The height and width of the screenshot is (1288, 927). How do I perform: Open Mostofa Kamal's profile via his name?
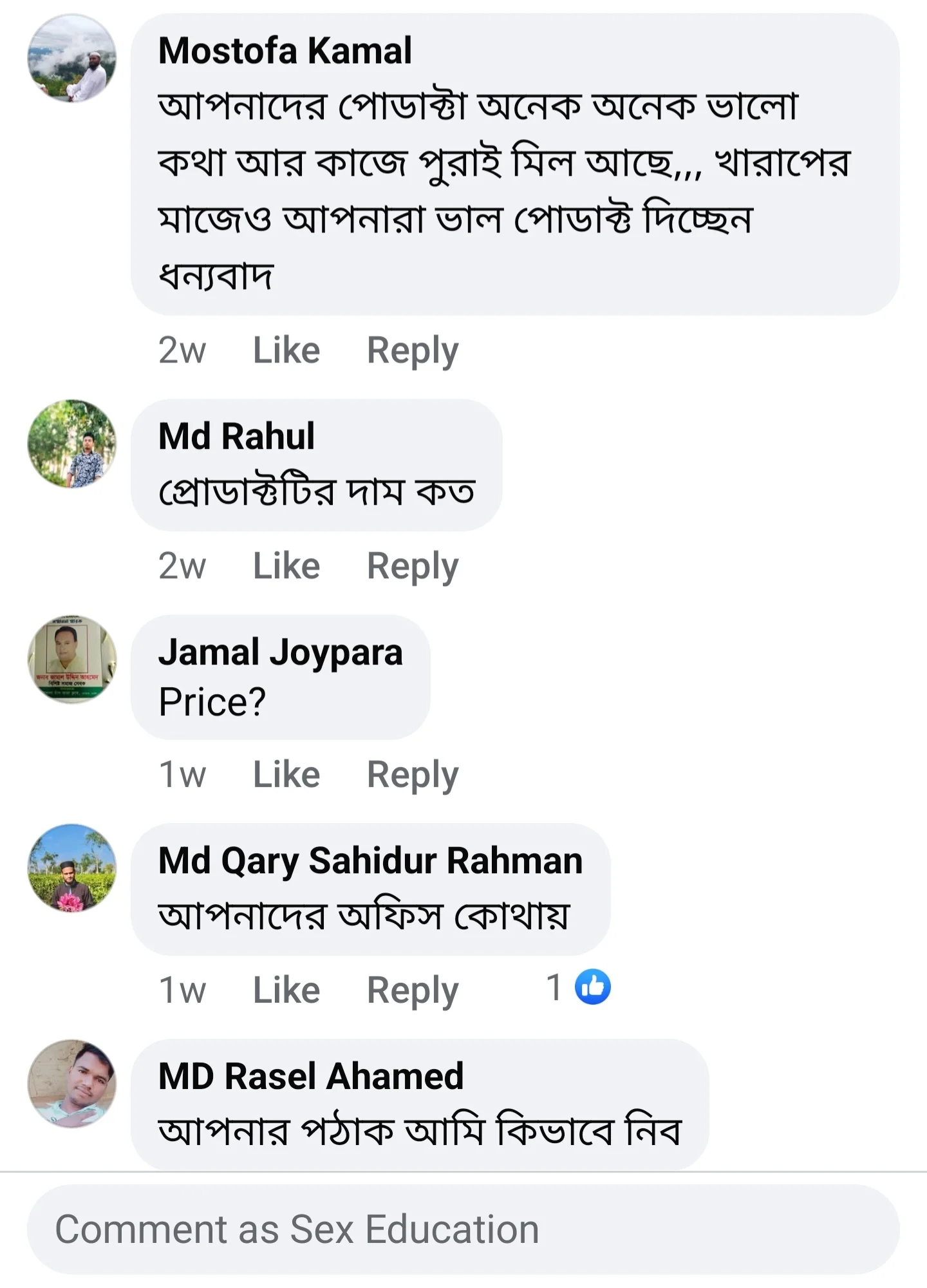click(285, 50)
